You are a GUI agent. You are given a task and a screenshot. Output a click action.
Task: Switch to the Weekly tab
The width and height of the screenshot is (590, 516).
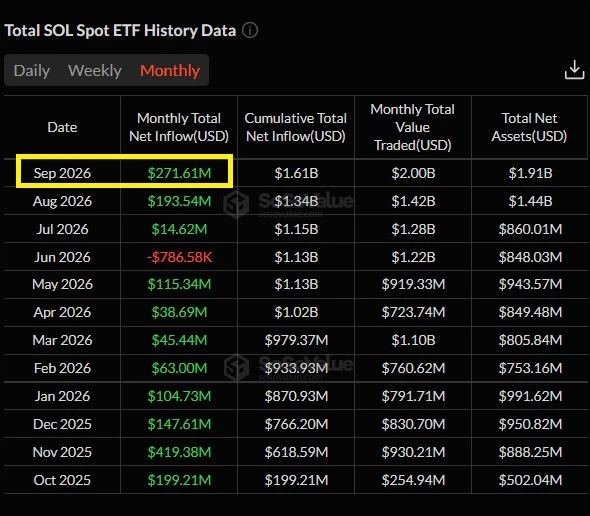pyautogui.click(x=95, y=70)
